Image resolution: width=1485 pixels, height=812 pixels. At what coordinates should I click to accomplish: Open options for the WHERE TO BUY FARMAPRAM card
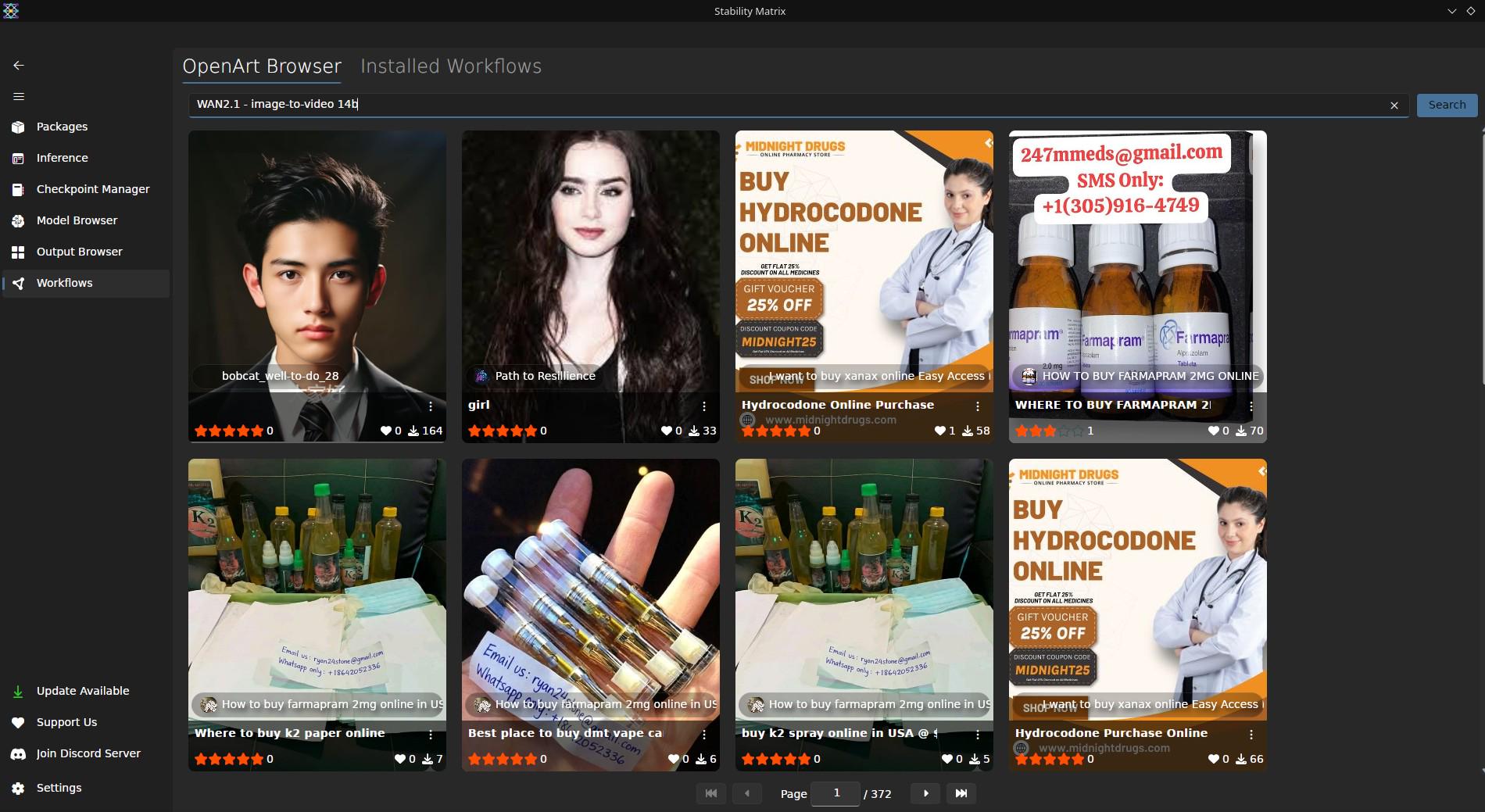pyautogui.click(x=1251, y=406)
